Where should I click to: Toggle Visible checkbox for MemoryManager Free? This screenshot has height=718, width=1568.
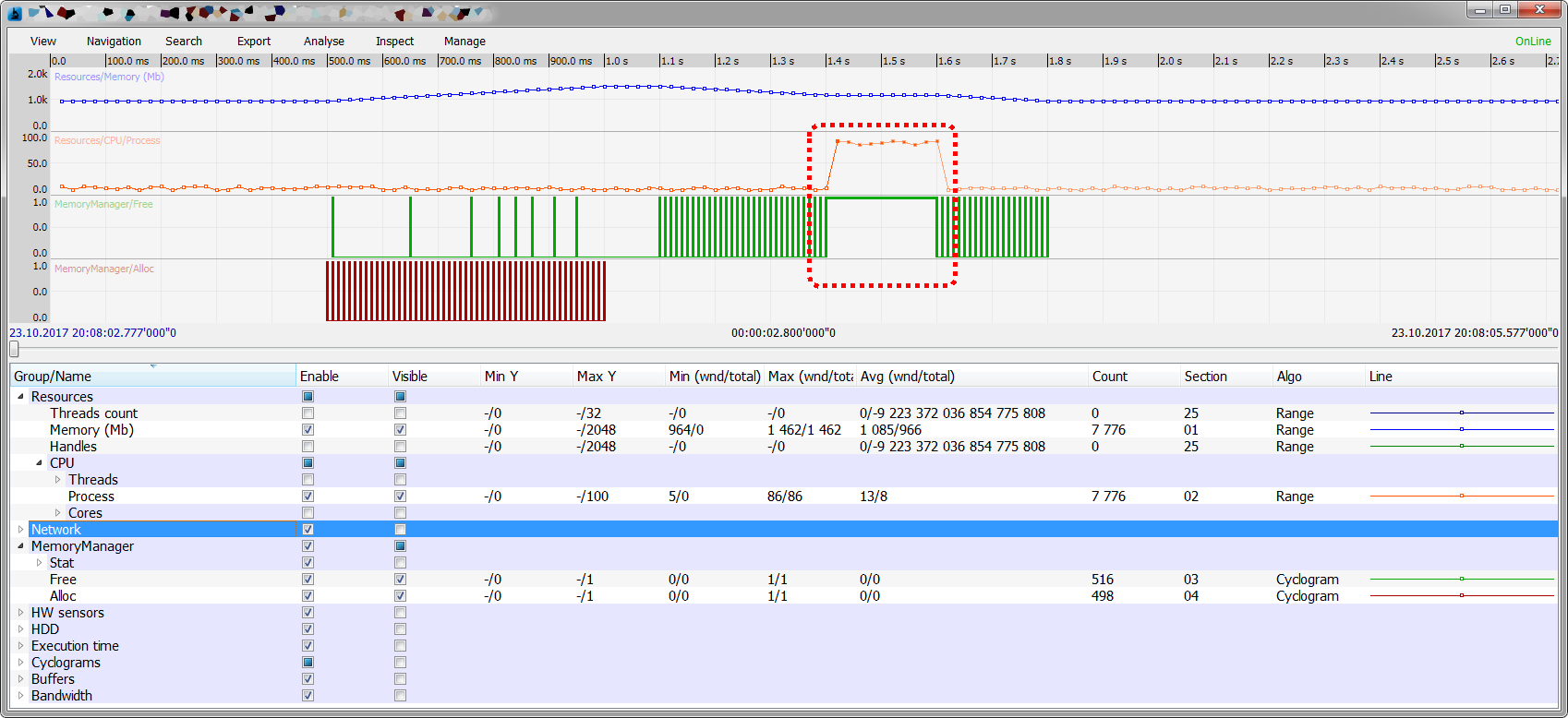point(400,580)
